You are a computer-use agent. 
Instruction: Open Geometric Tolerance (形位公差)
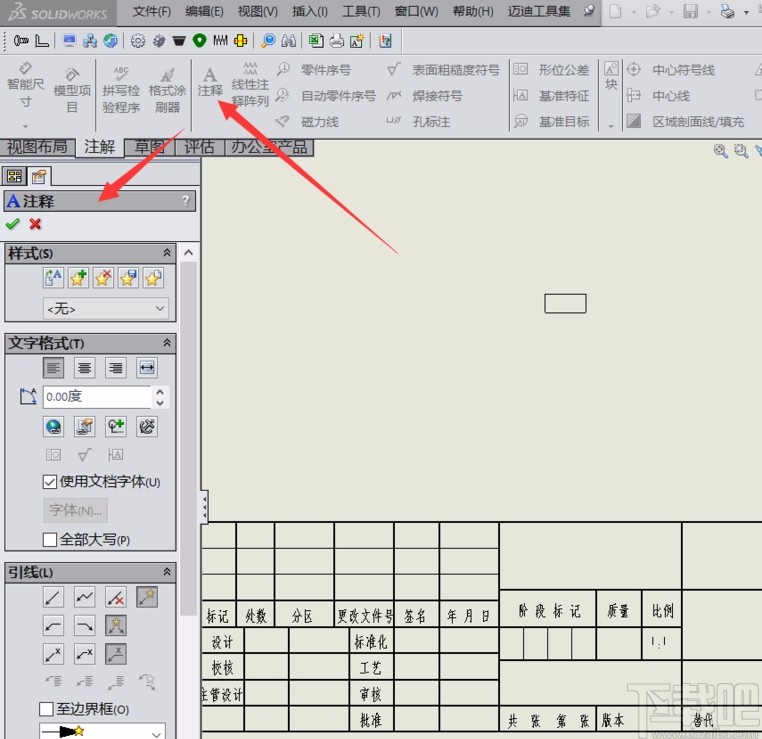coord(551,70)
